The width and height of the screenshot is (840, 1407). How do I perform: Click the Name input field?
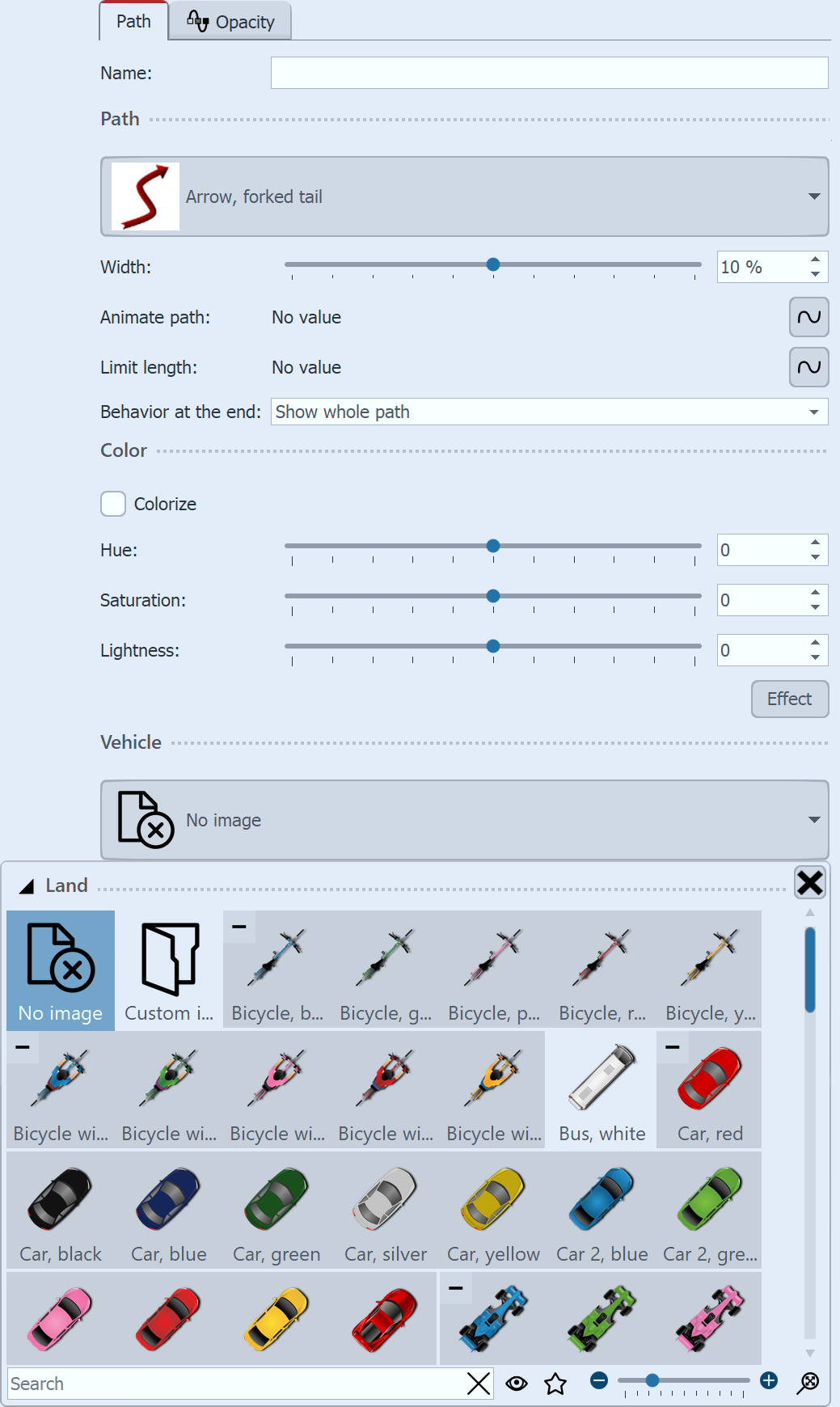pyautogui.click(x=550, y=73)
